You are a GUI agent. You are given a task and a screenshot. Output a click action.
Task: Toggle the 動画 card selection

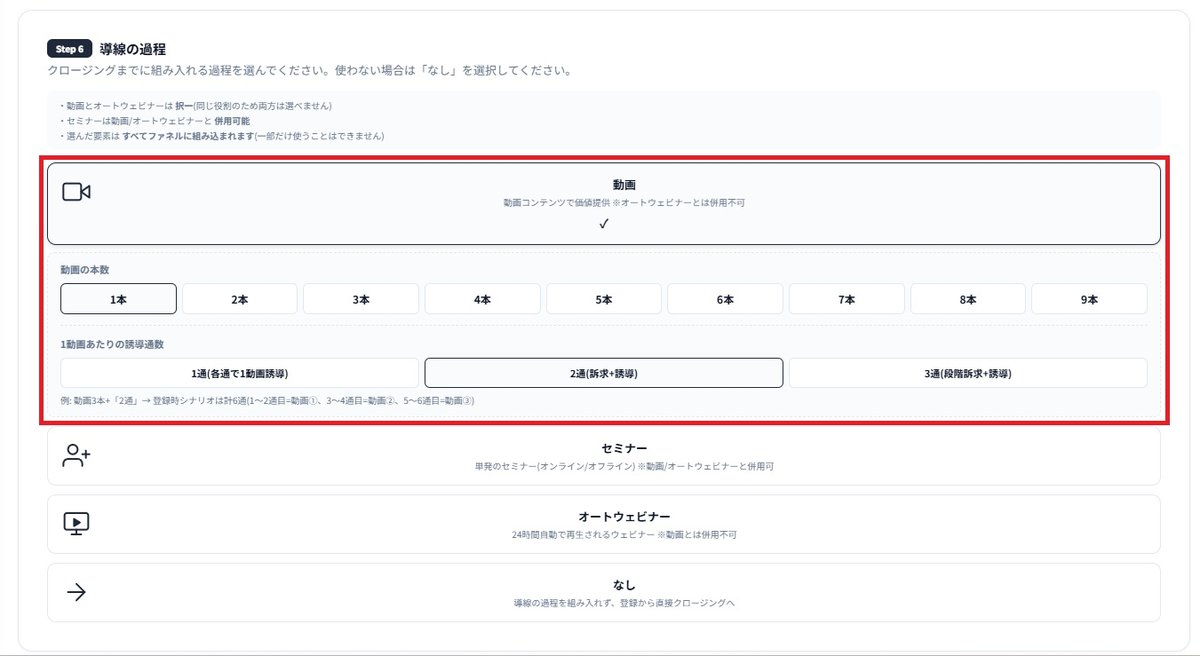click(x=604, y=204)
